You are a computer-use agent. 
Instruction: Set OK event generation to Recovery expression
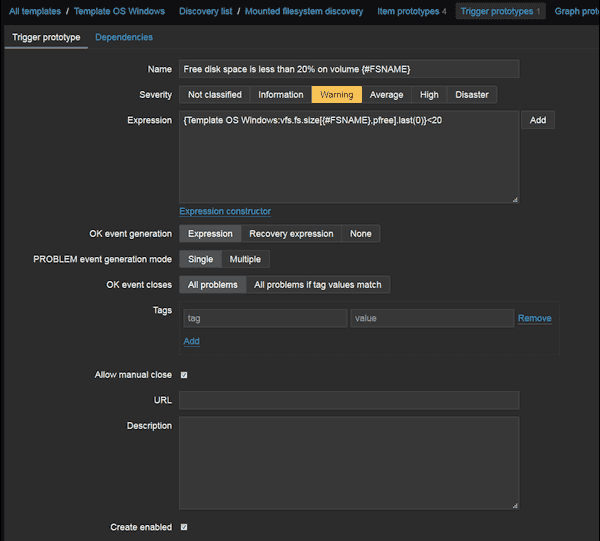tap(291, 234)
